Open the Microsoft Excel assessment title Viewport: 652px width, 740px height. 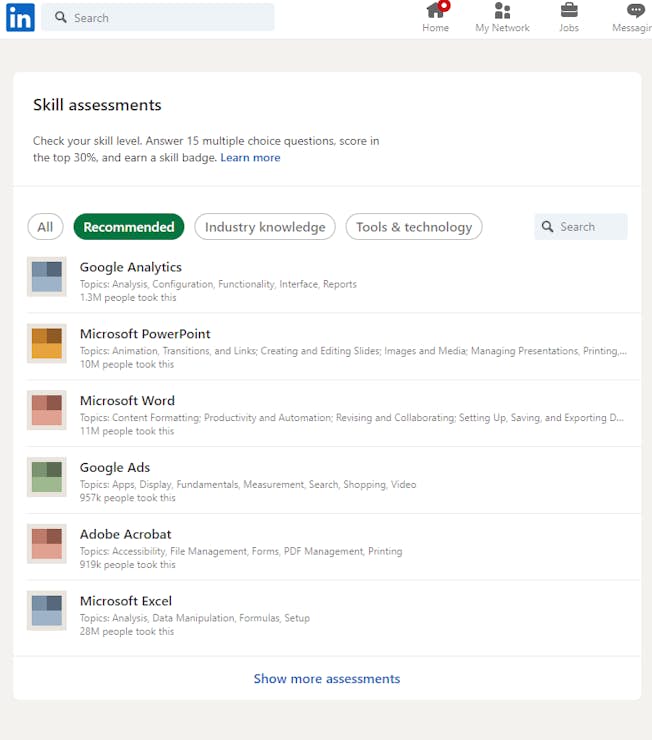coord(125,601)
